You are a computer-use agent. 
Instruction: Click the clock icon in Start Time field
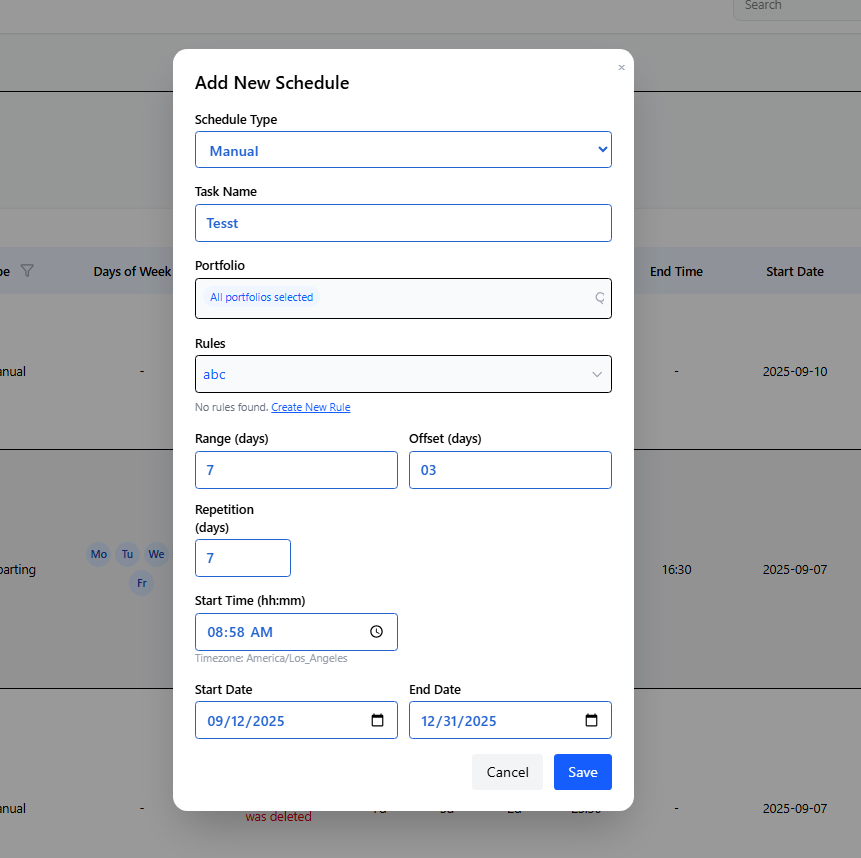(376, 632)
